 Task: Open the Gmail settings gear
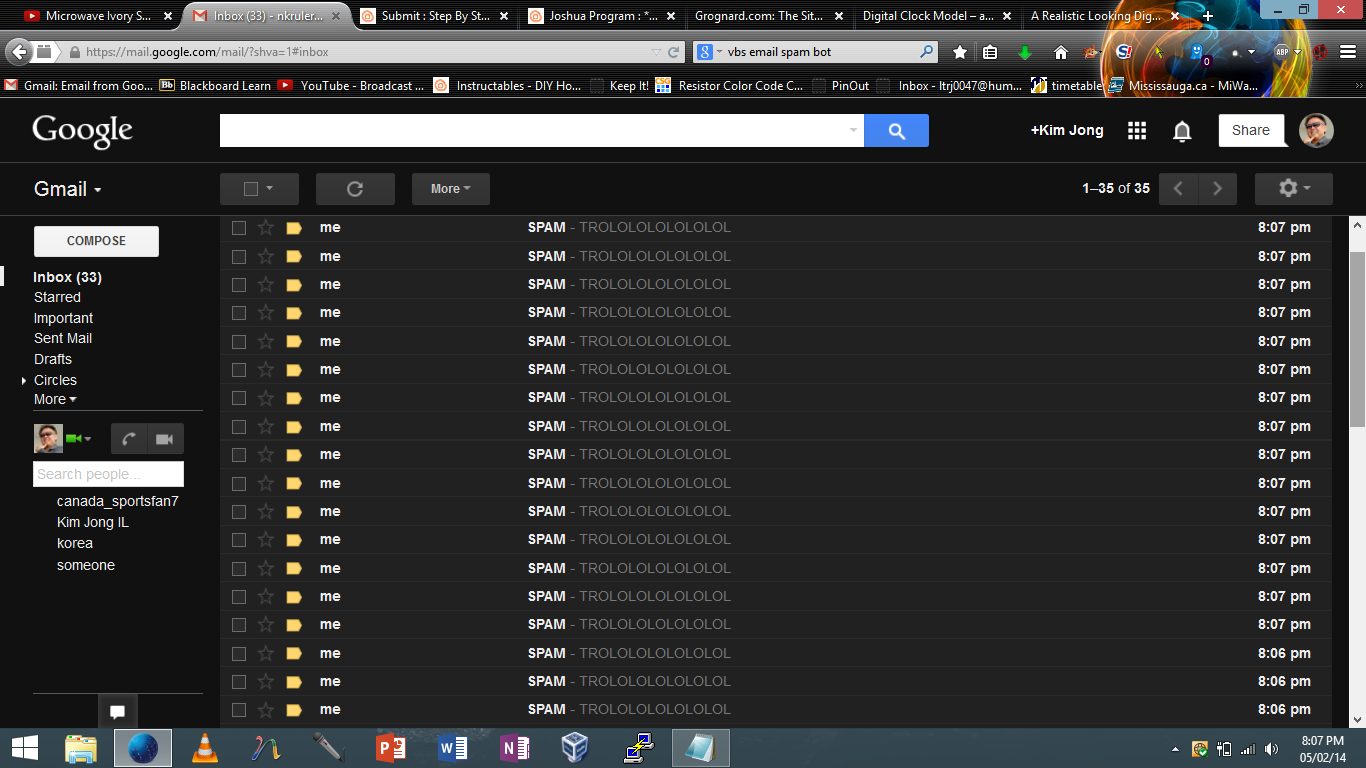click(x=1289, y=188)
